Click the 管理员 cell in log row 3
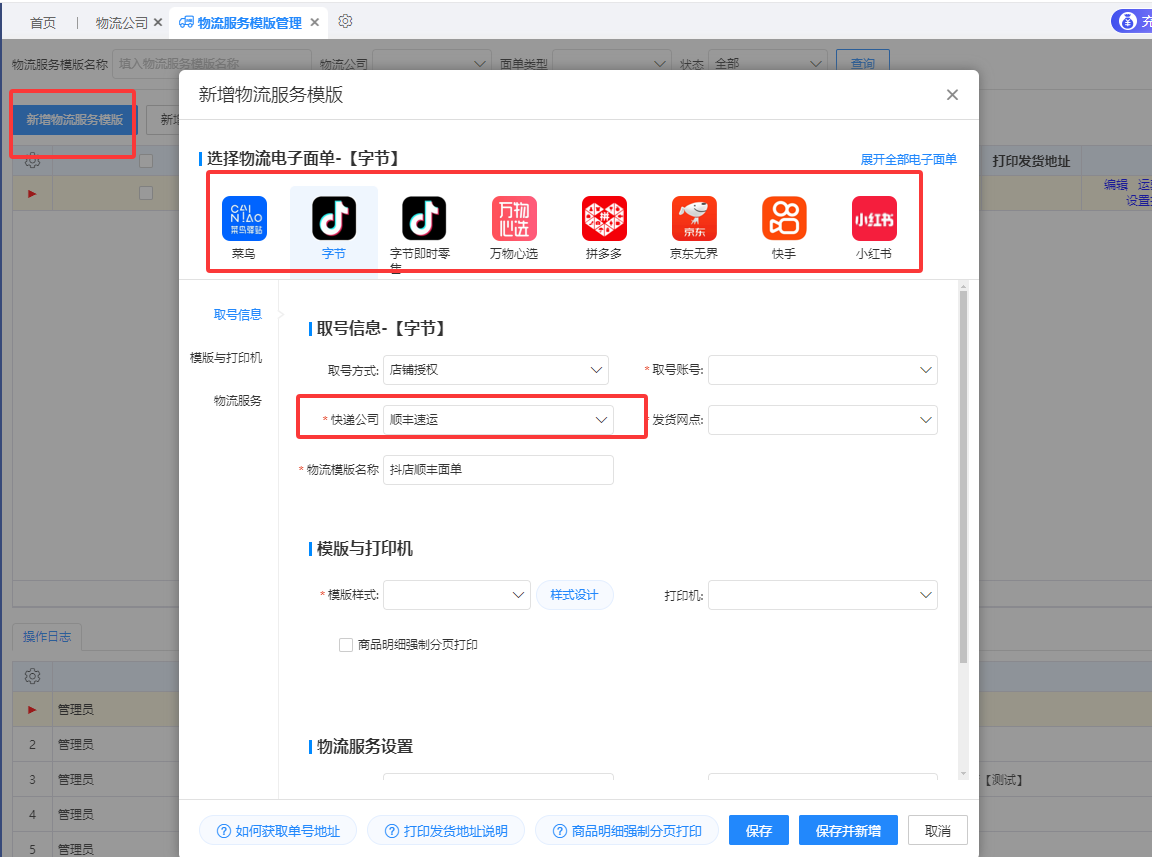1152x857 pixels. point(76,779)
